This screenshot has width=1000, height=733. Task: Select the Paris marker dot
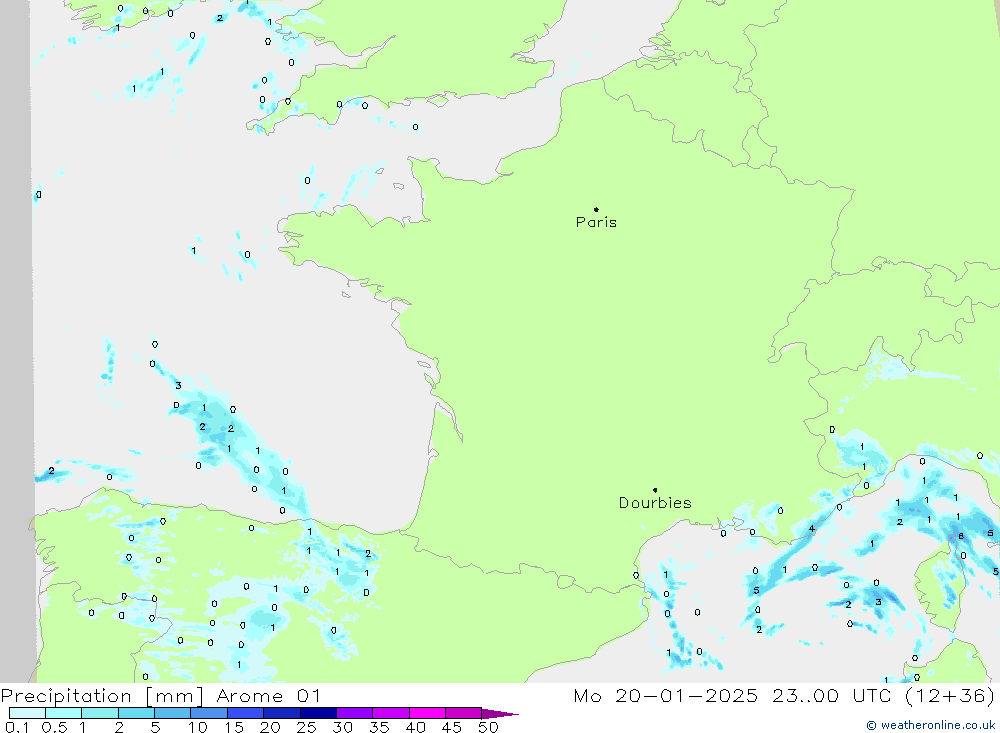(x=596, y=209)
